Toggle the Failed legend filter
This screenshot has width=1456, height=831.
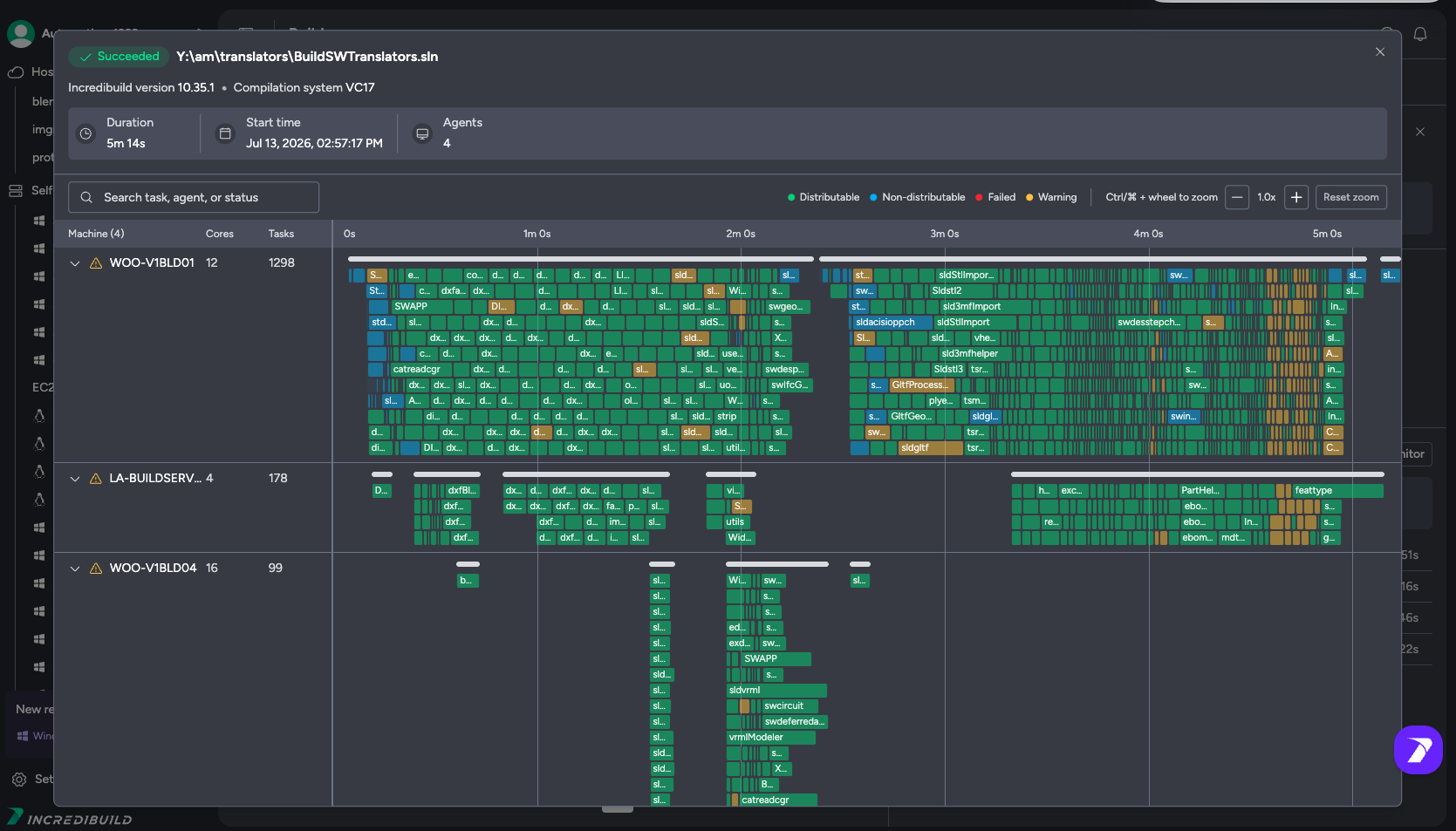[995, 198]
